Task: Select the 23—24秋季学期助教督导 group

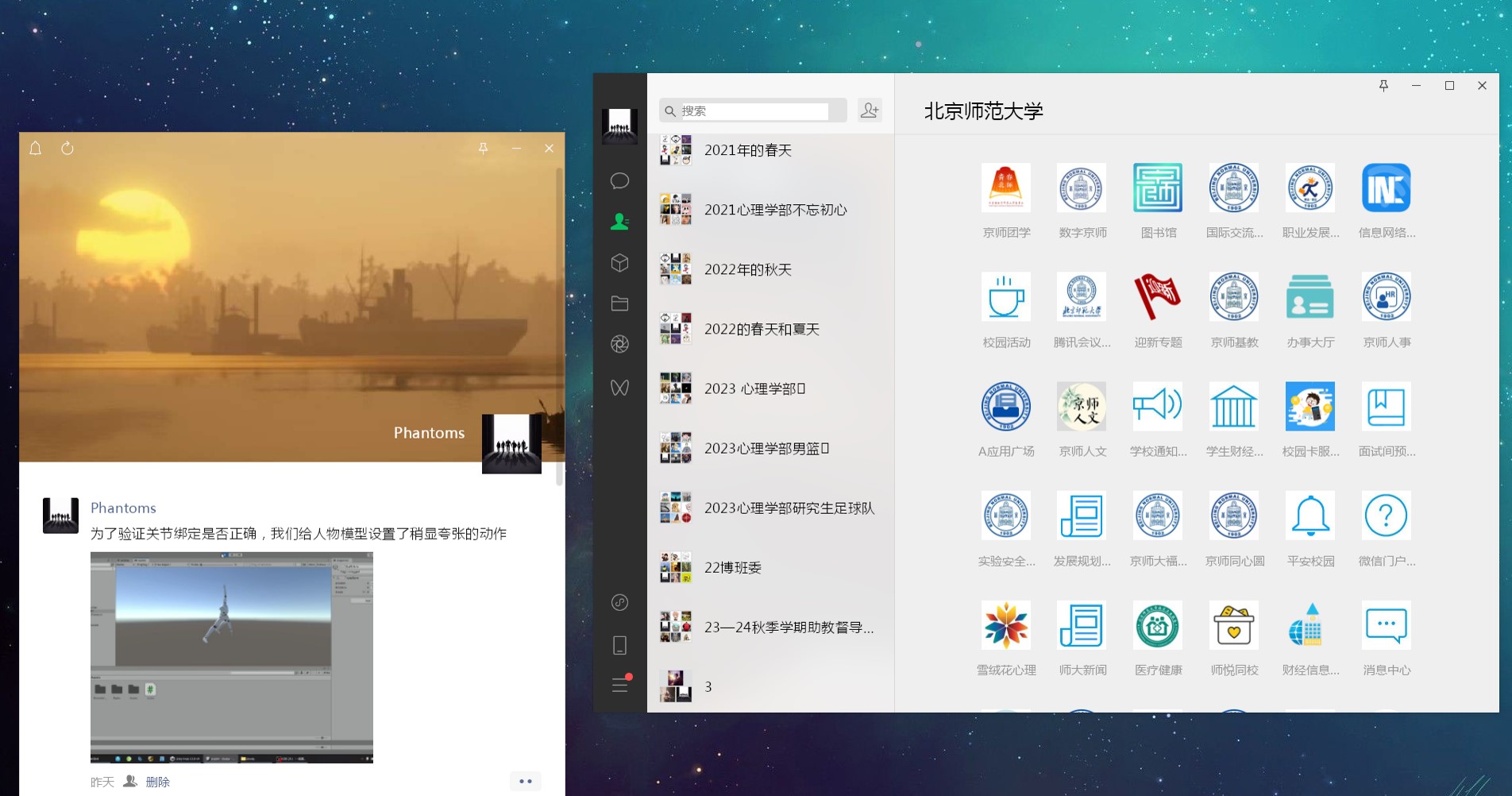Action: pos(770,627)
